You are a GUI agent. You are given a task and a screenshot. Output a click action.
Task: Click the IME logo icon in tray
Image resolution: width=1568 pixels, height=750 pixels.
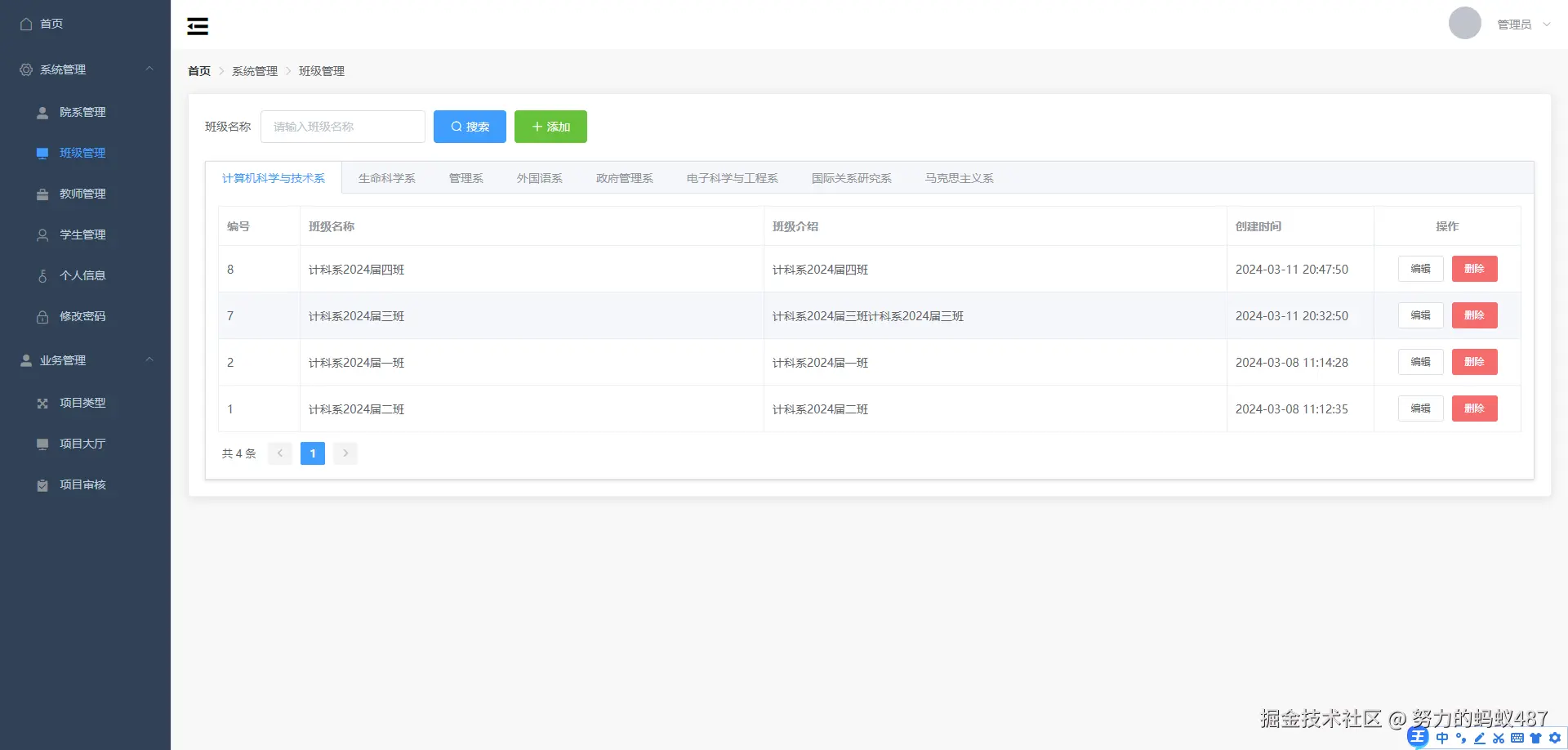[x=1418, y=737]
